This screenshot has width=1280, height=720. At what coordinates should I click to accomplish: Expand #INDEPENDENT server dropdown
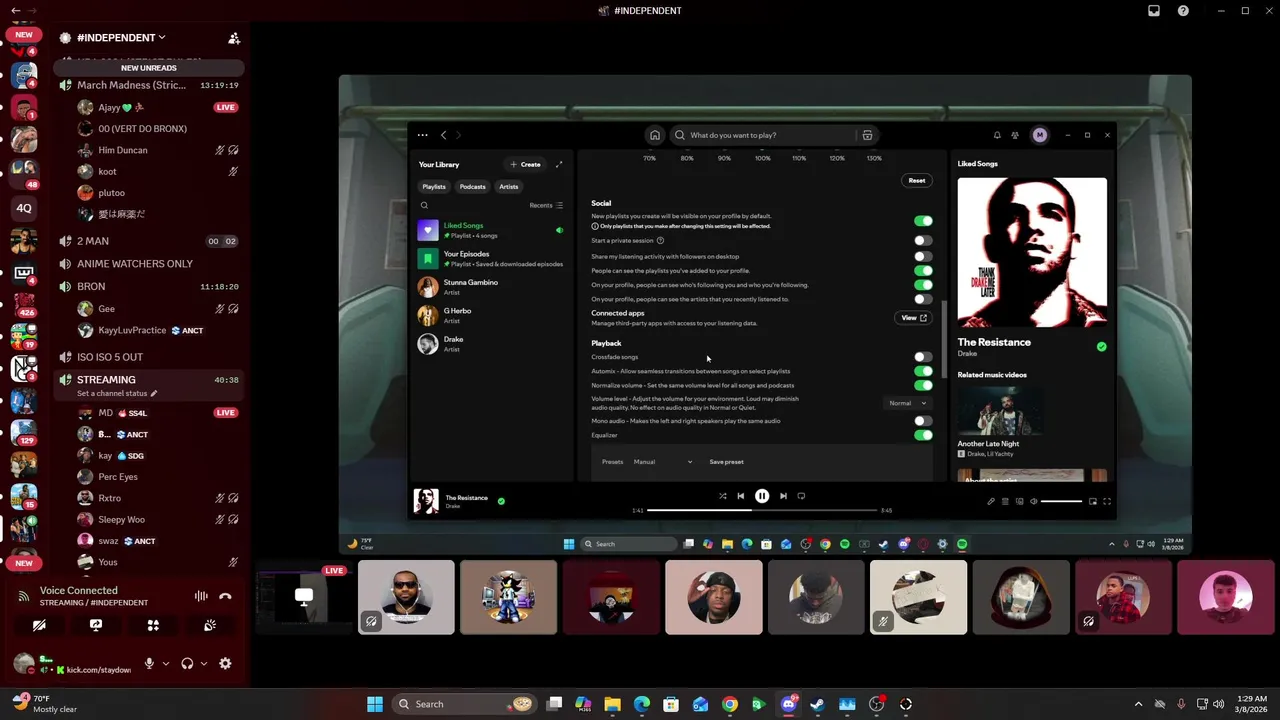pyautogui.click(x=121, y=38)
